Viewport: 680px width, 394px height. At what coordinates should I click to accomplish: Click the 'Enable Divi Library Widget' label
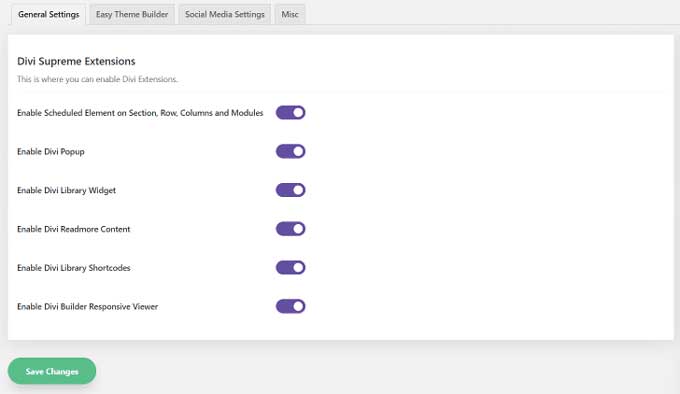coord(66,190)
